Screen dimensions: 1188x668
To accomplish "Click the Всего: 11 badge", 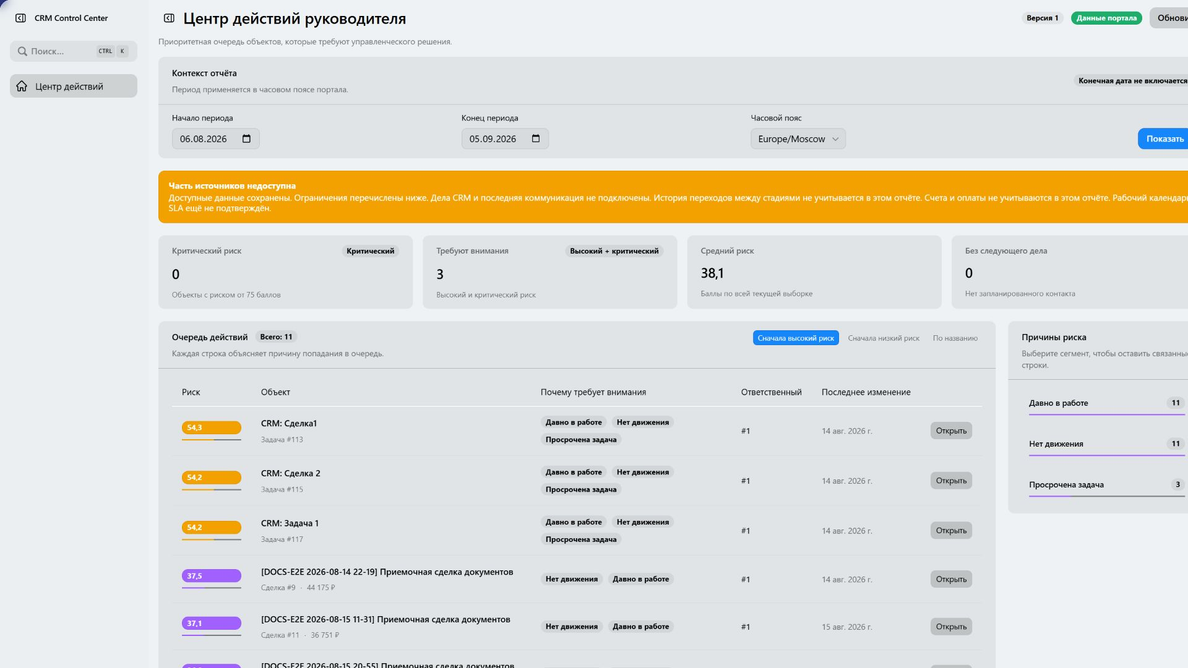I will [x=277, y=337].
